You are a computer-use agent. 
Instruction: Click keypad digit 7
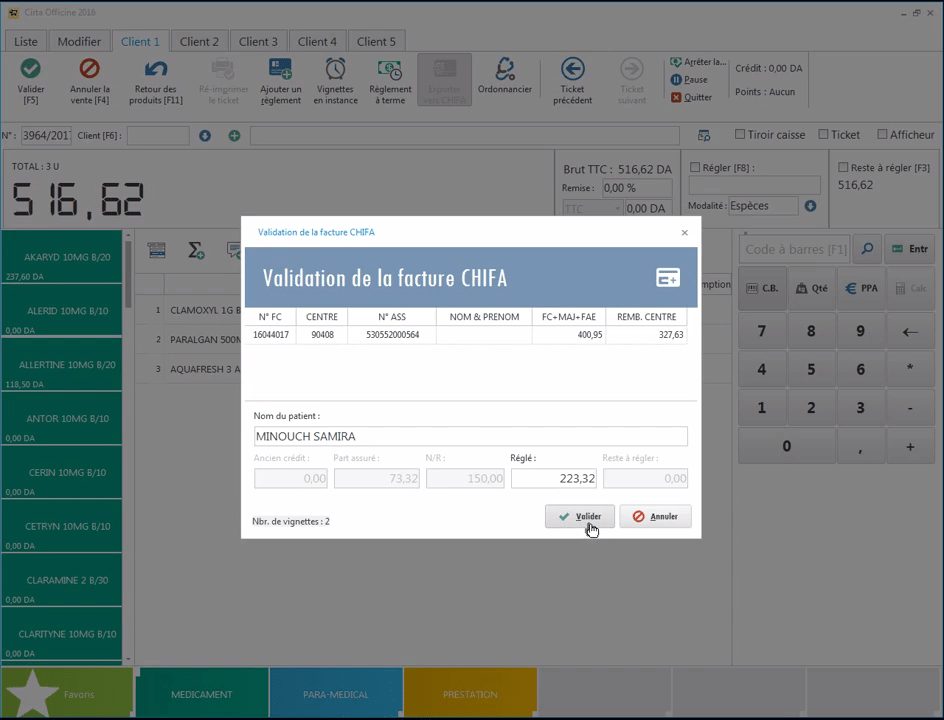pyautogui.click(x=762, y=332)
